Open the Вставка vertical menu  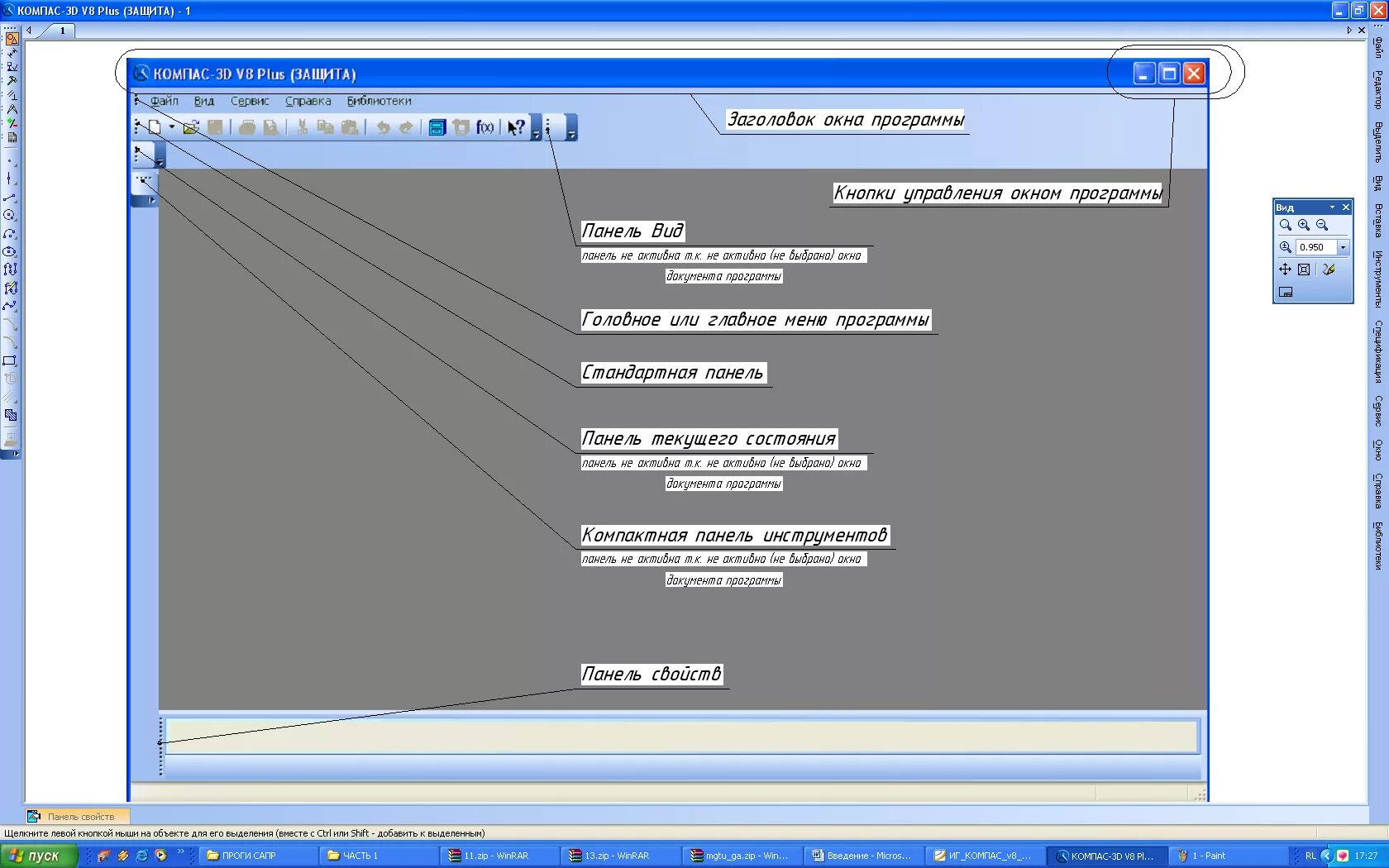1378,221
